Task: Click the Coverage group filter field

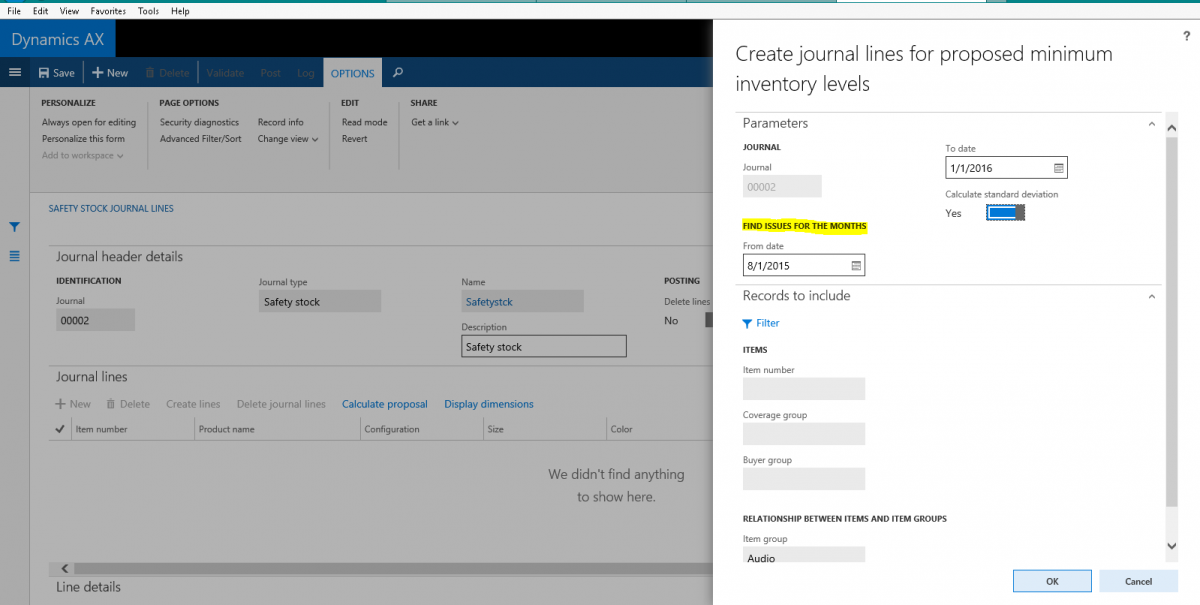Action: tap(804, 434)
